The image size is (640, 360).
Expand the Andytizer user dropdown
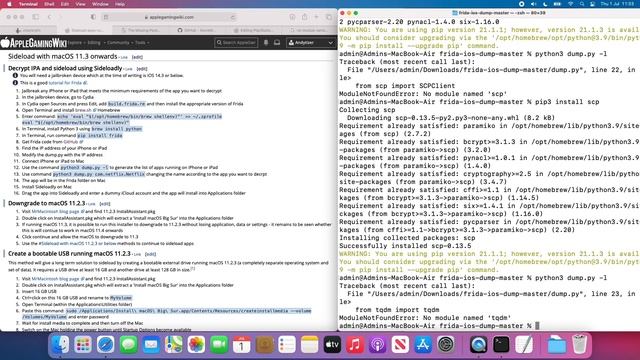click(311, 42)
